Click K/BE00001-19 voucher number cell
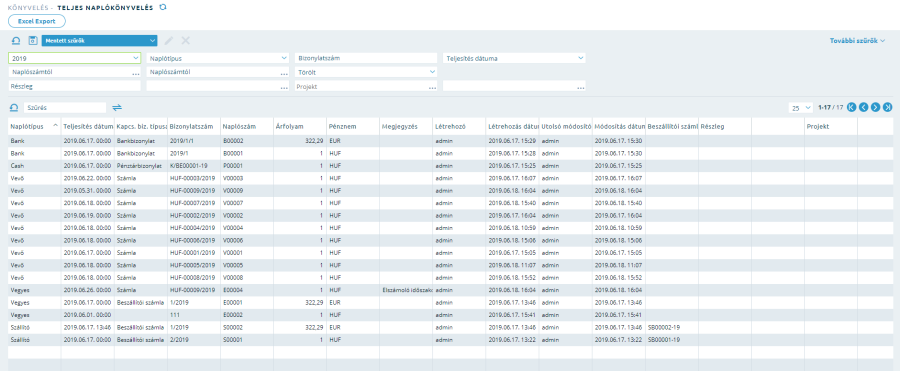This screenshot has width=900, height=371. click(193, 165)
